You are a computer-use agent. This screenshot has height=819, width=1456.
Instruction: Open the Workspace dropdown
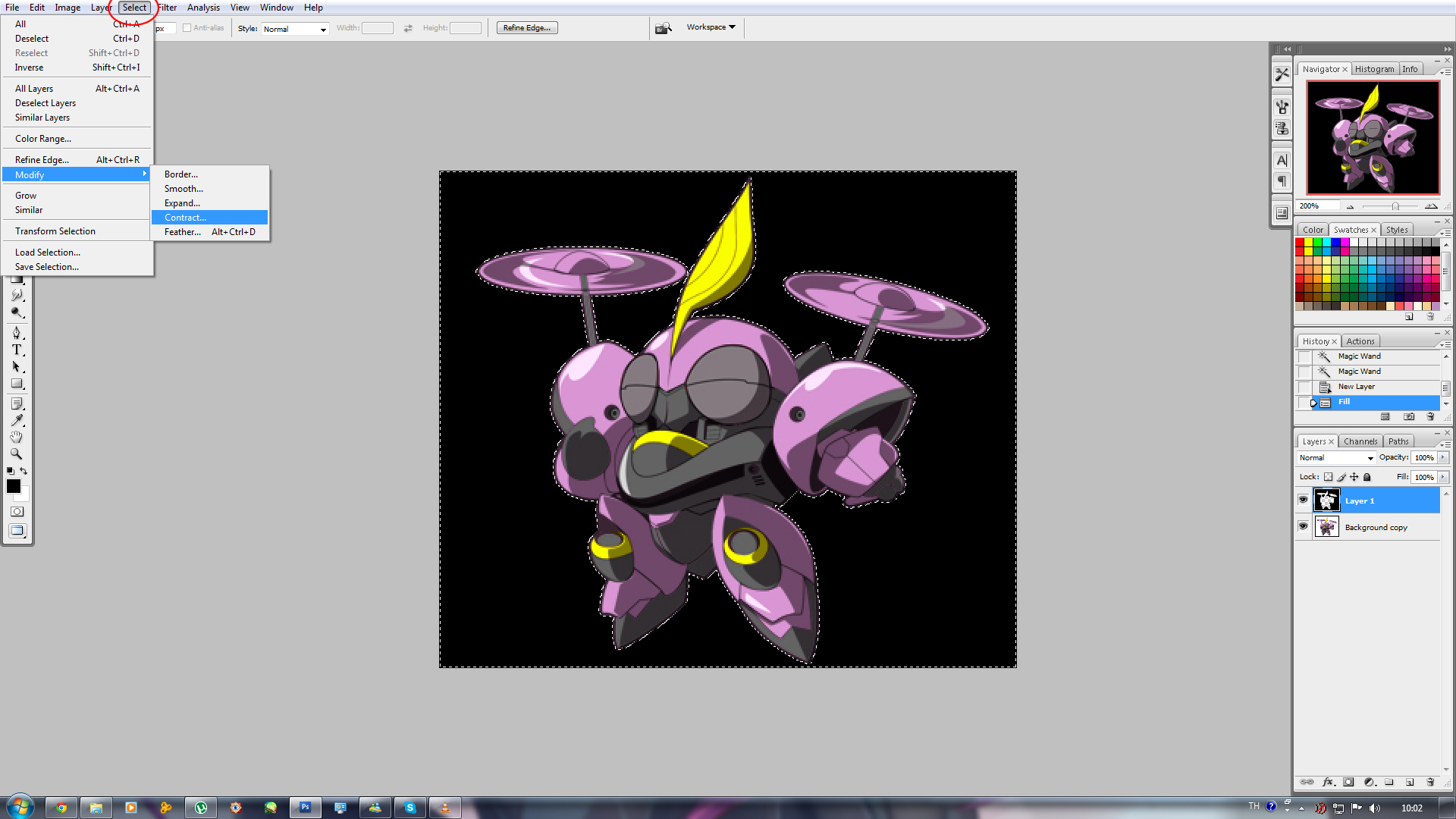pos(711,27)
